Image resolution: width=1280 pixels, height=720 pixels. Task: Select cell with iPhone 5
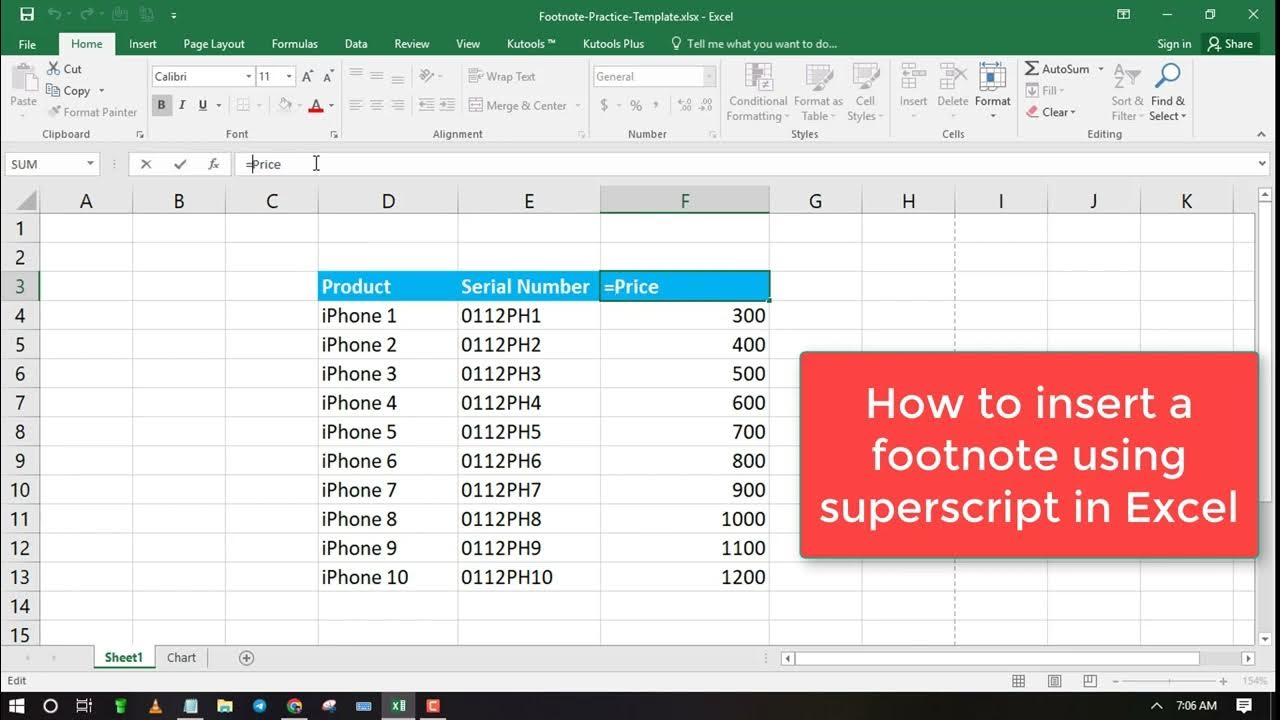click(x=388, y=432)
